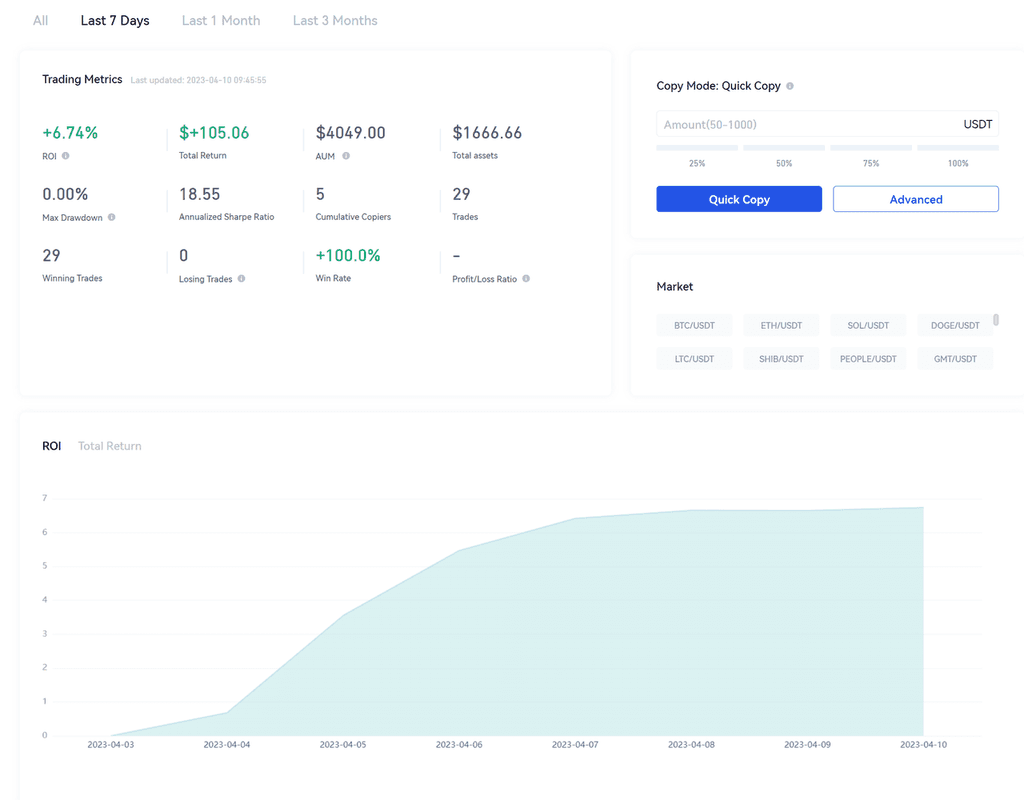
Task: Open the Advanced copy settings button
Action: [x=915, y=199]
